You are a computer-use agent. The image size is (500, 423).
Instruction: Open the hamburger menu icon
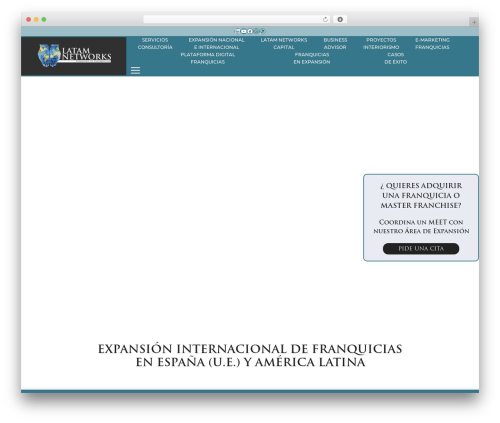click(x=135, y=70)
